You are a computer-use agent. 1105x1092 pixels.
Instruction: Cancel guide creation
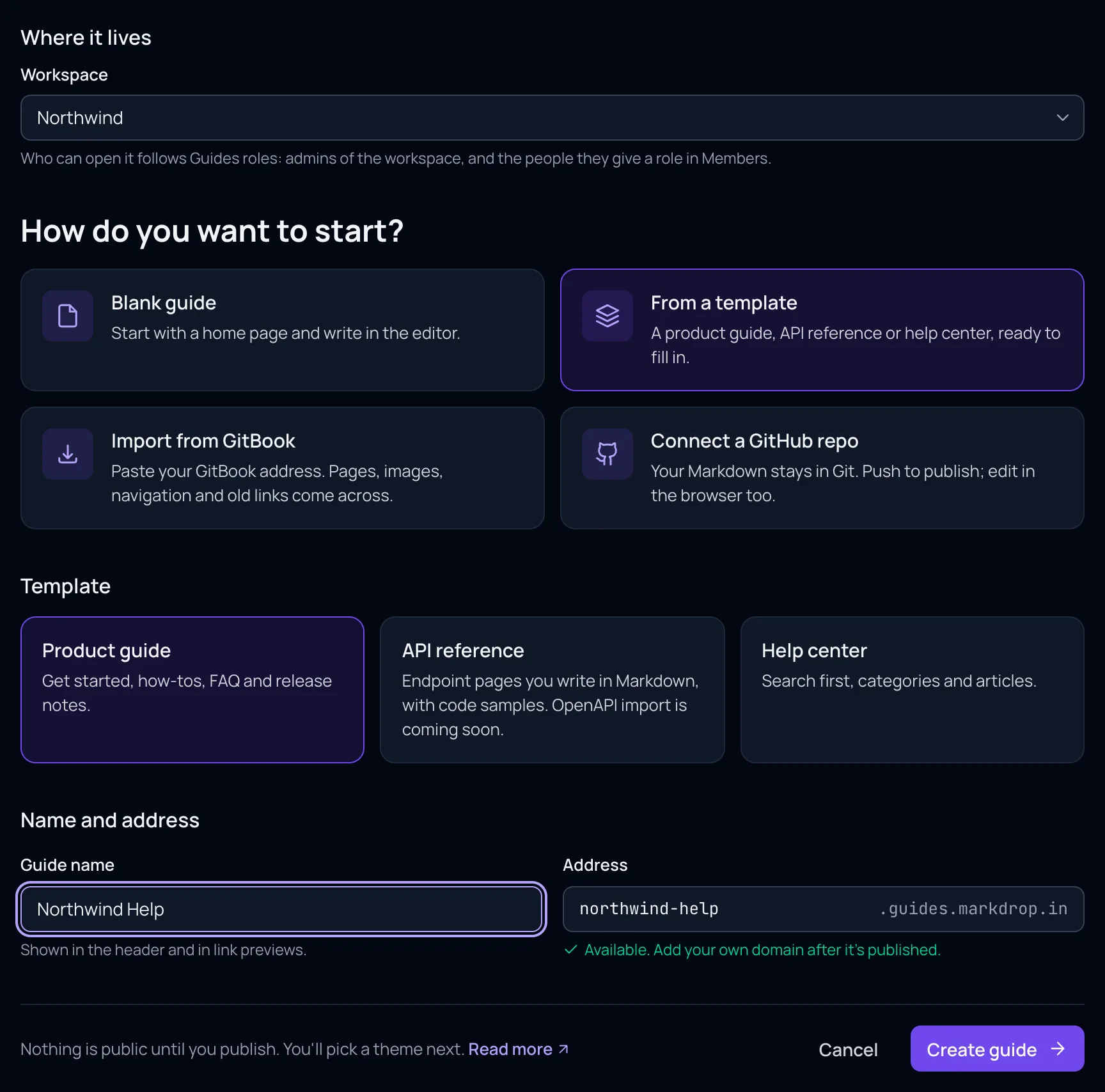848,1049
